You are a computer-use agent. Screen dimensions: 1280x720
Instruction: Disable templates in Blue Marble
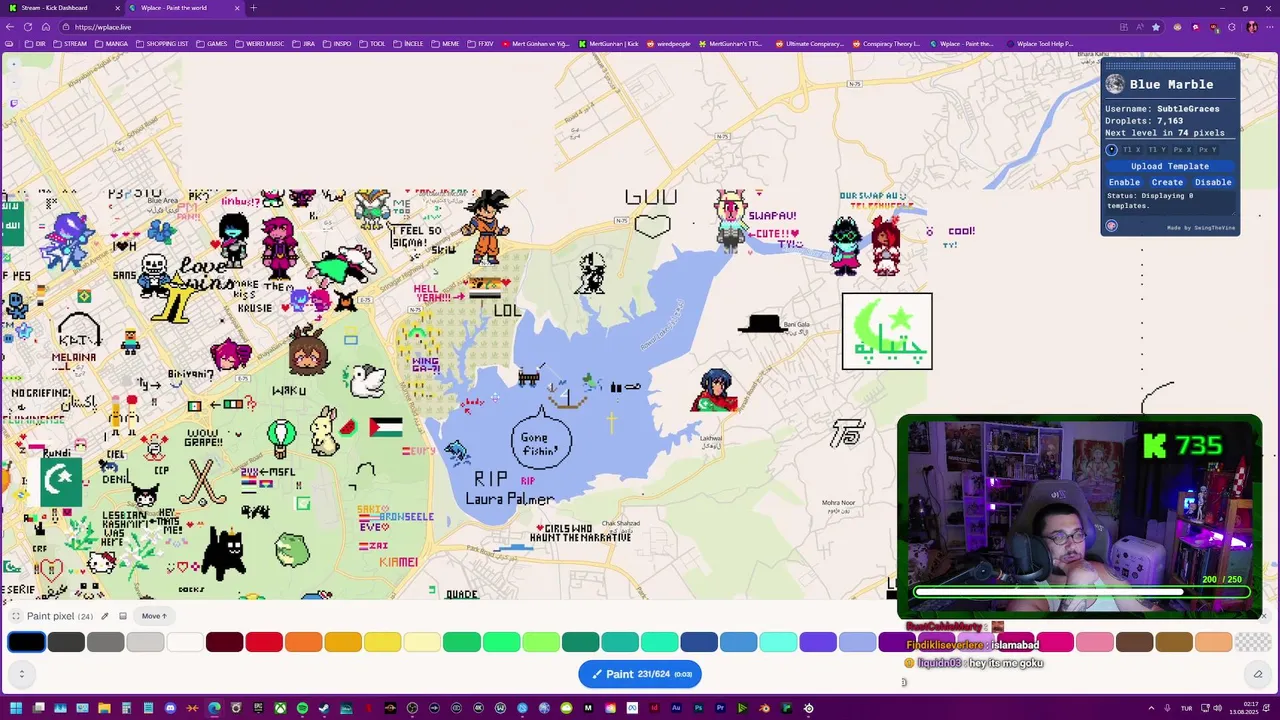pyautogui.click(x=1213, y=182)
